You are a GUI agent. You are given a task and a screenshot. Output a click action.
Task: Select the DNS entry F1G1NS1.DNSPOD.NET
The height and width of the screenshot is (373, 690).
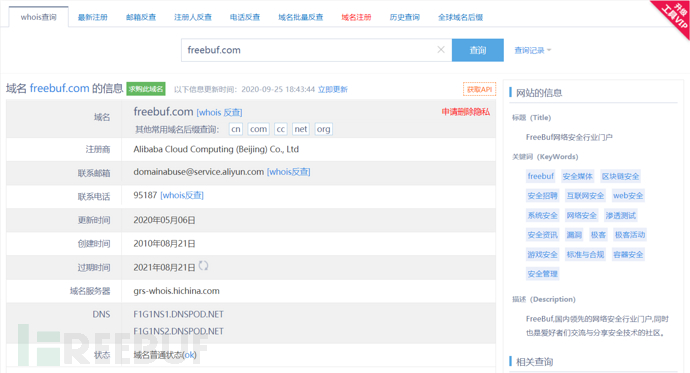(x=178, y=314)
